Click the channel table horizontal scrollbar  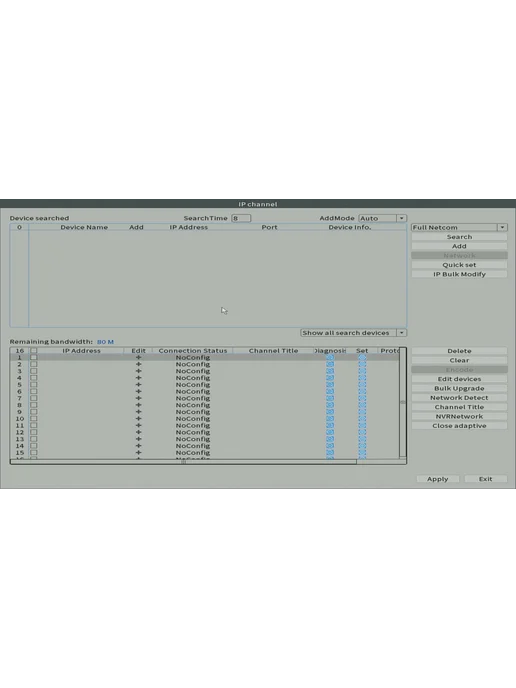click(x=183, y=462)
